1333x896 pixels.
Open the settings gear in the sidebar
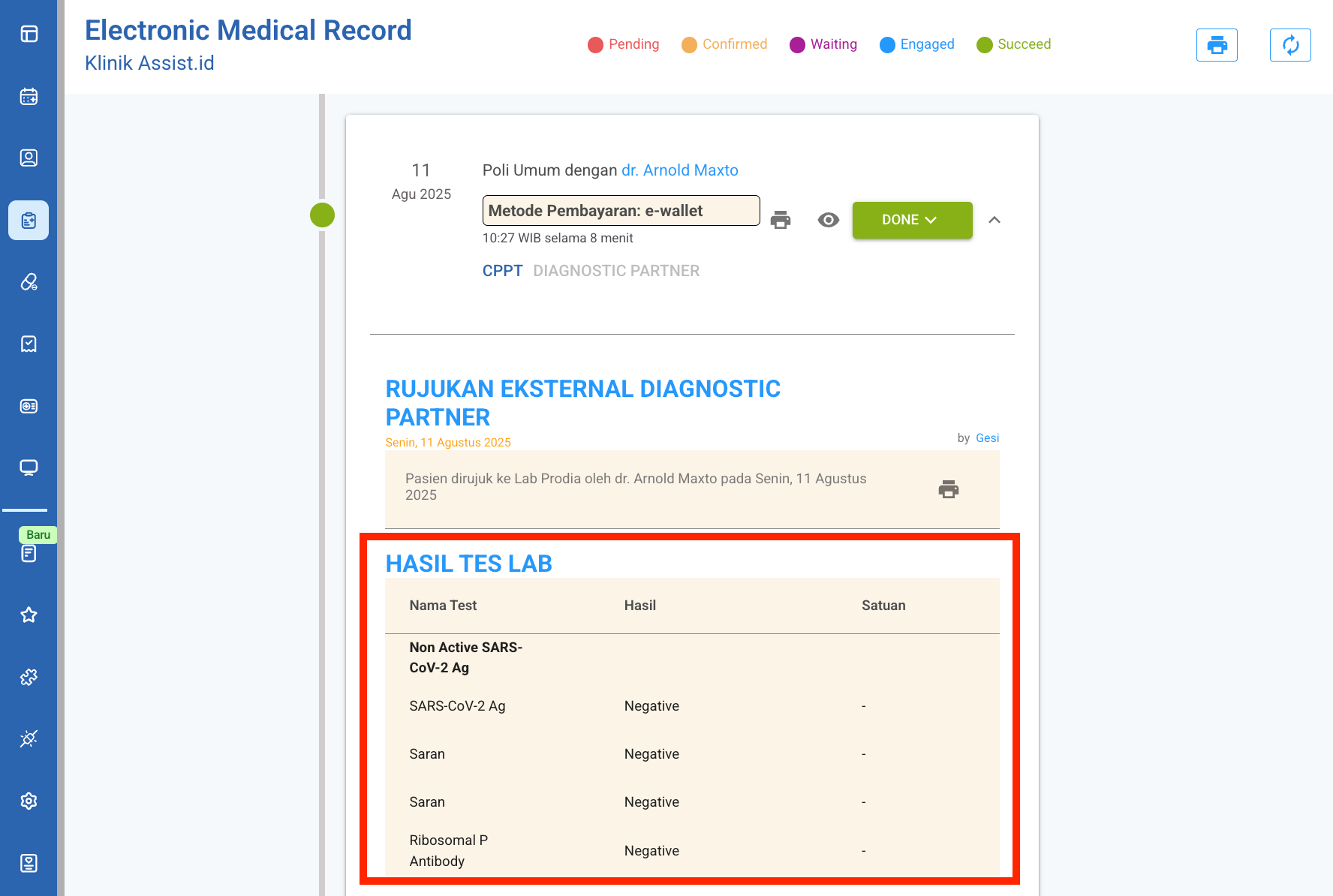(x=29, y=801)
